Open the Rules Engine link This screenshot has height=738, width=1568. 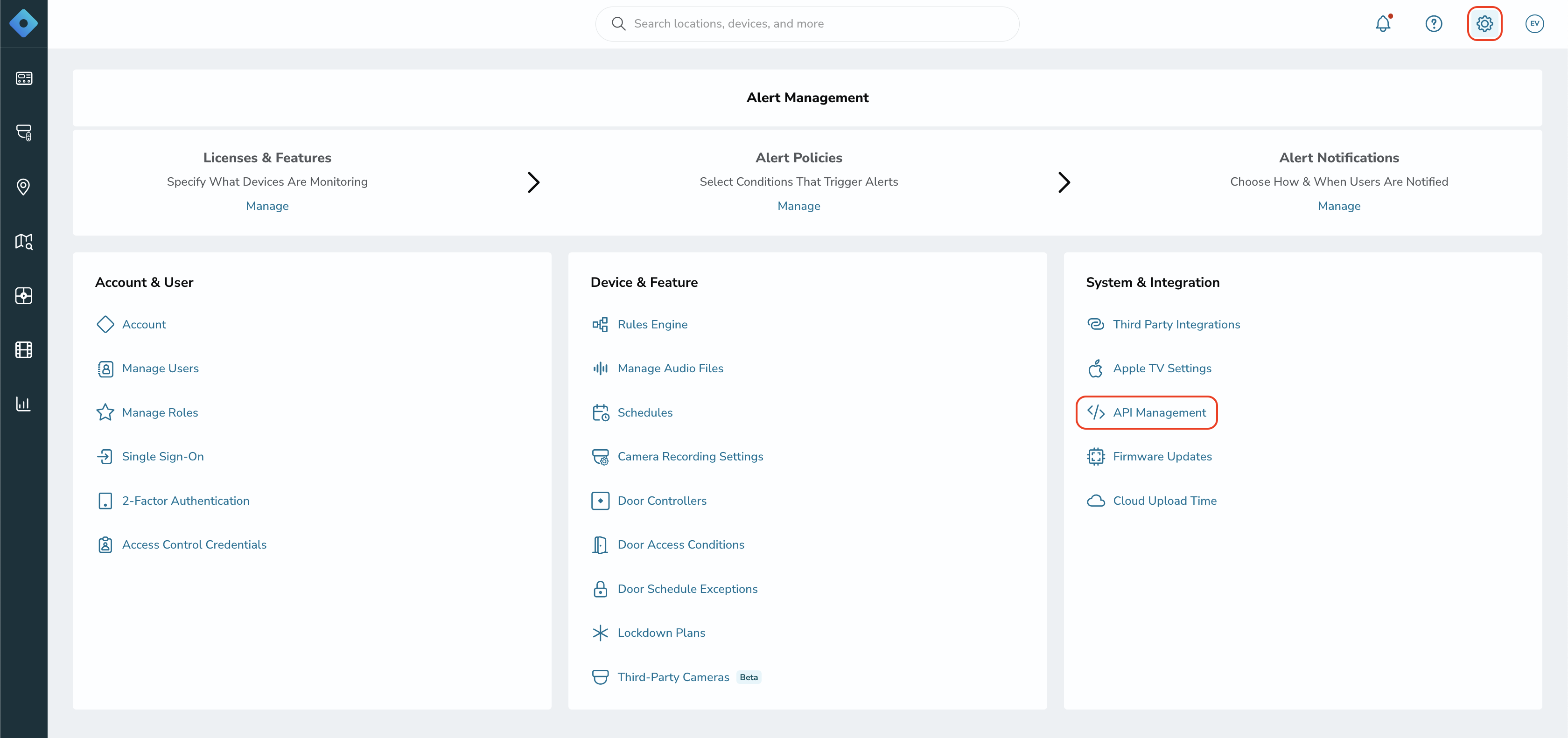coord(652,324)
